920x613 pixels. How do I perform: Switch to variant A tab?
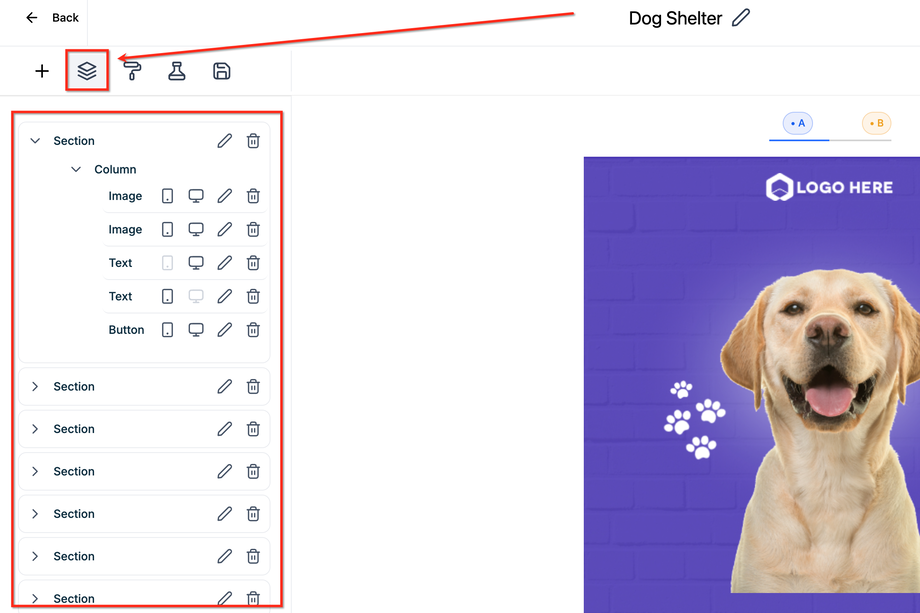tap(797, 123)
